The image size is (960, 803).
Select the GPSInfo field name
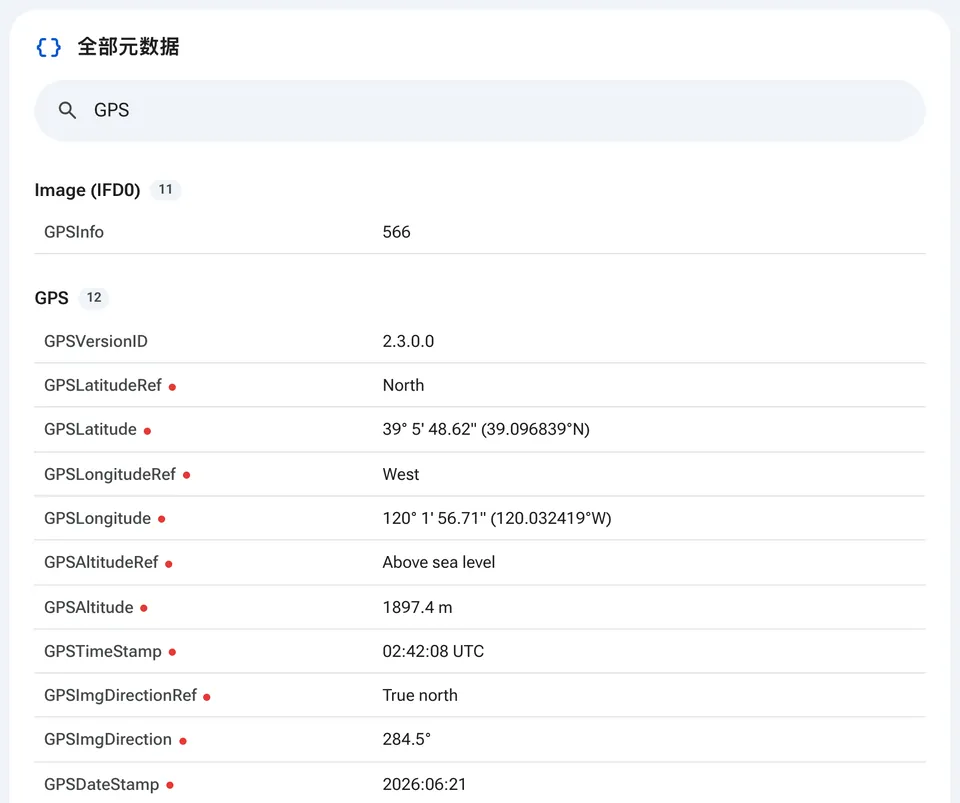[74, 232]
